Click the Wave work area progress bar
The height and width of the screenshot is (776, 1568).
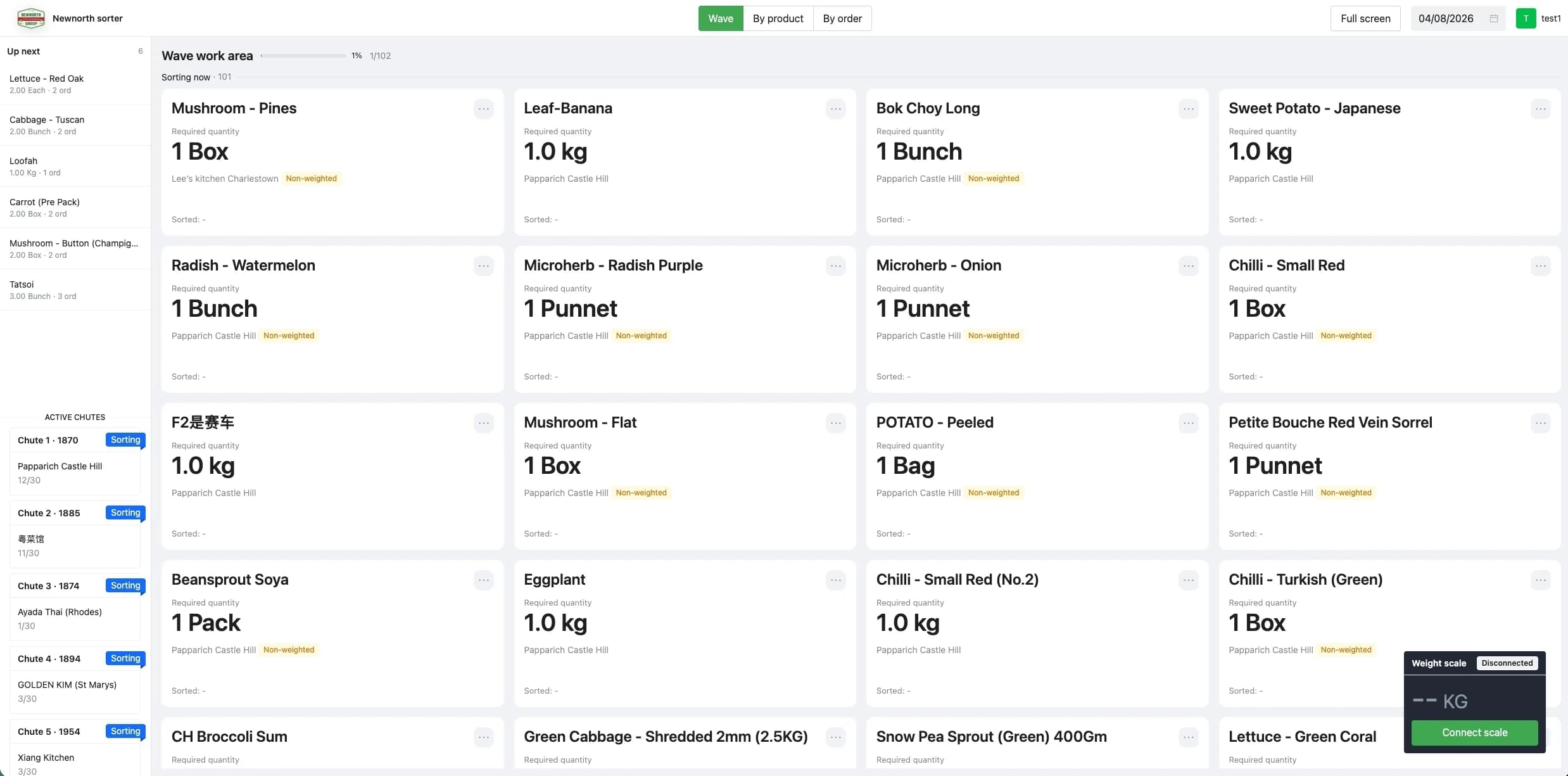[303, 56]
